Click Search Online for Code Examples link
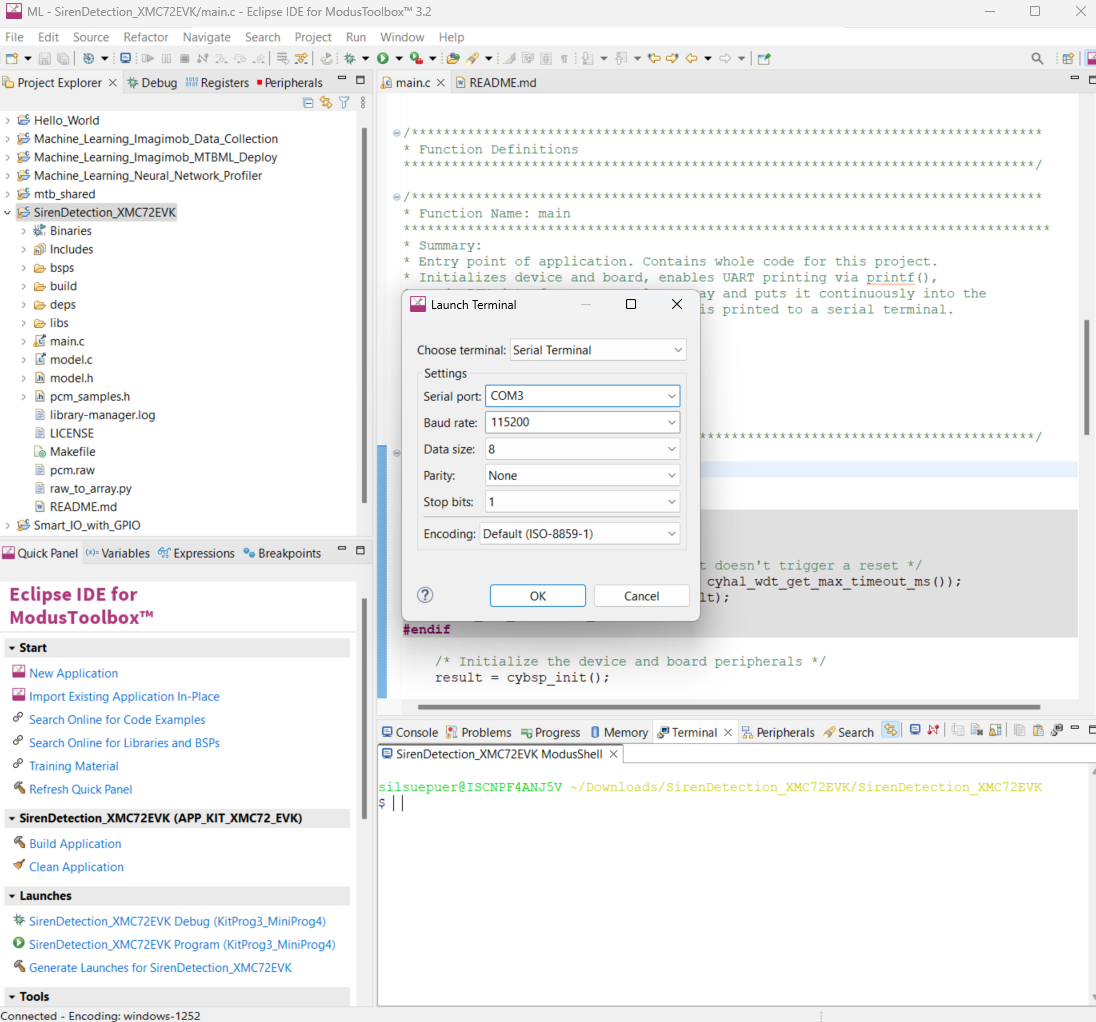The width and height of the screenshot is (1096, 1022). pos(117,719)
